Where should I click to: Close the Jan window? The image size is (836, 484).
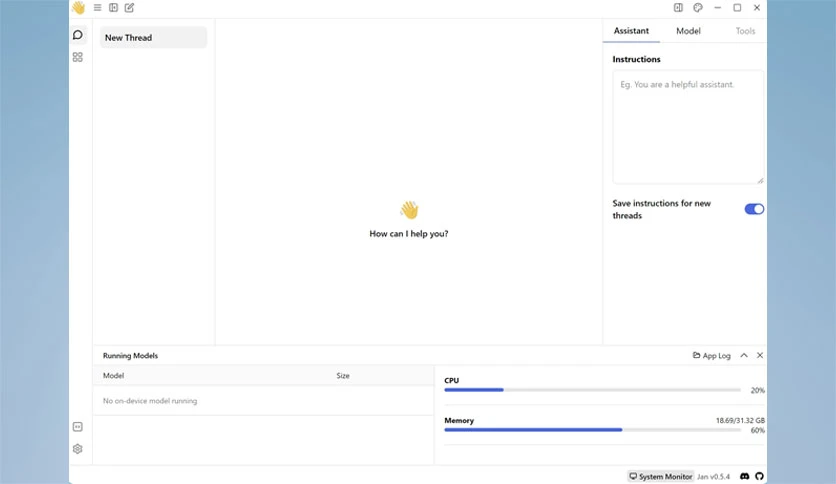[x=757, y=7]
